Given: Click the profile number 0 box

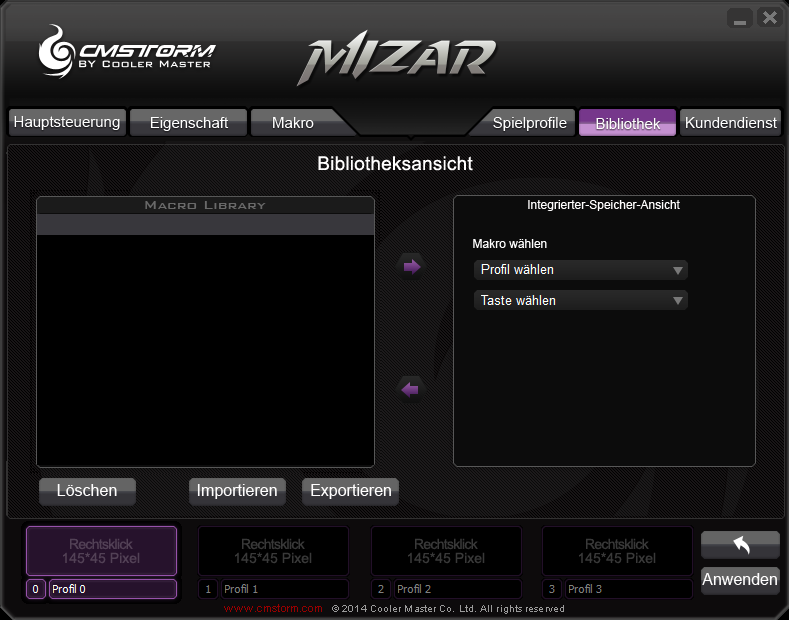Looking at the screenshot, I should pos(35,589).
